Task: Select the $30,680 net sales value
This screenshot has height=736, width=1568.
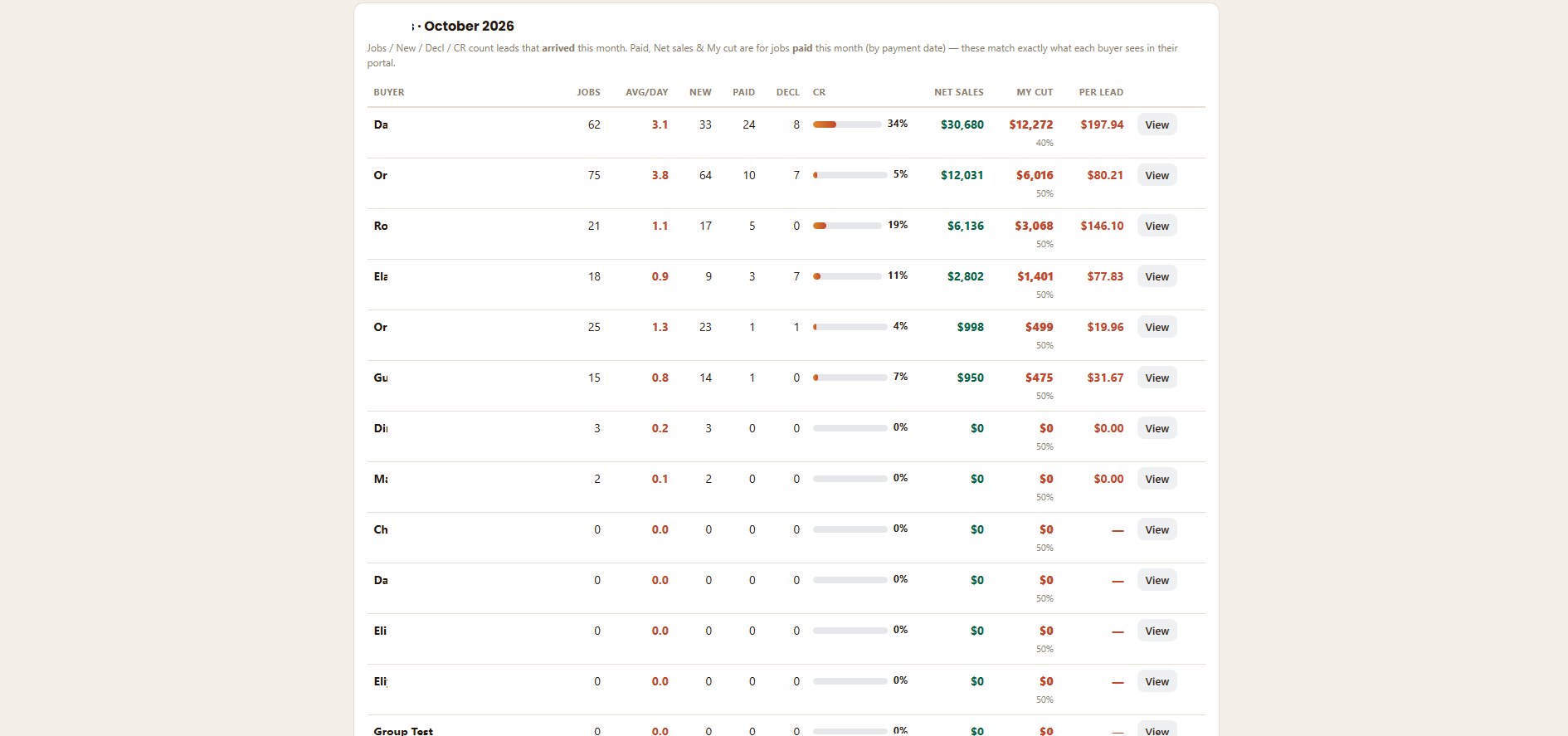Action: coord(962,124)
